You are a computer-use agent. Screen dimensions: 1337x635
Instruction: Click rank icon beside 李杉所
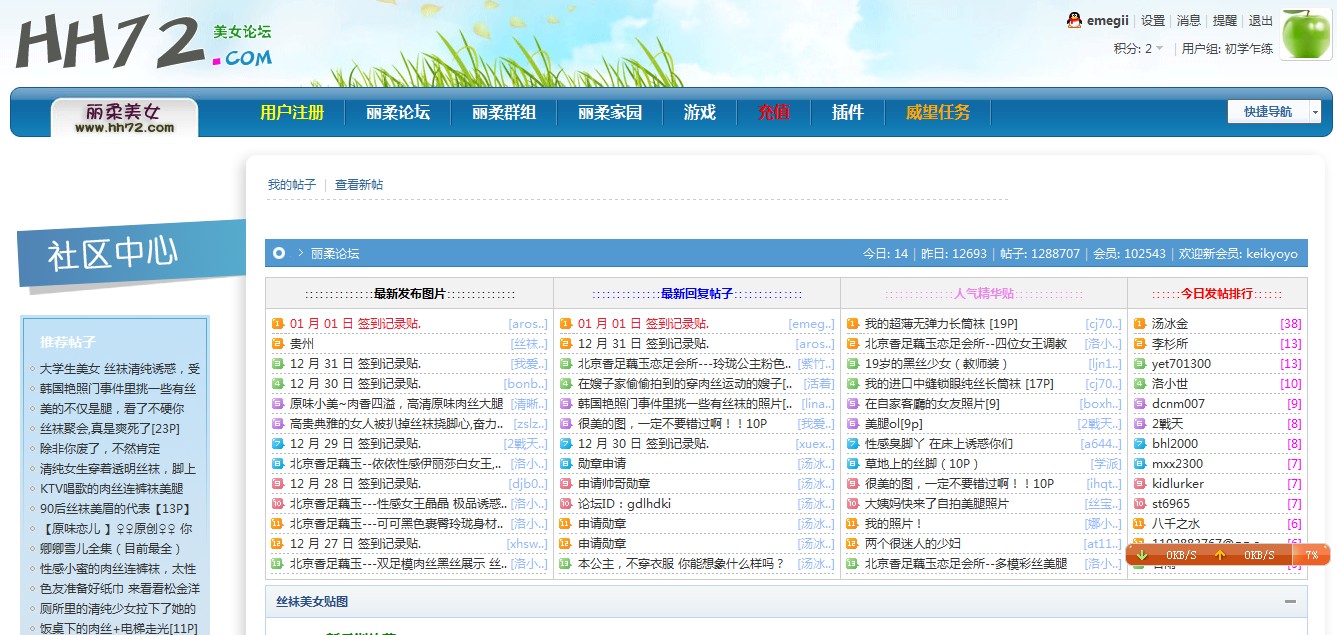point(1140,344)
